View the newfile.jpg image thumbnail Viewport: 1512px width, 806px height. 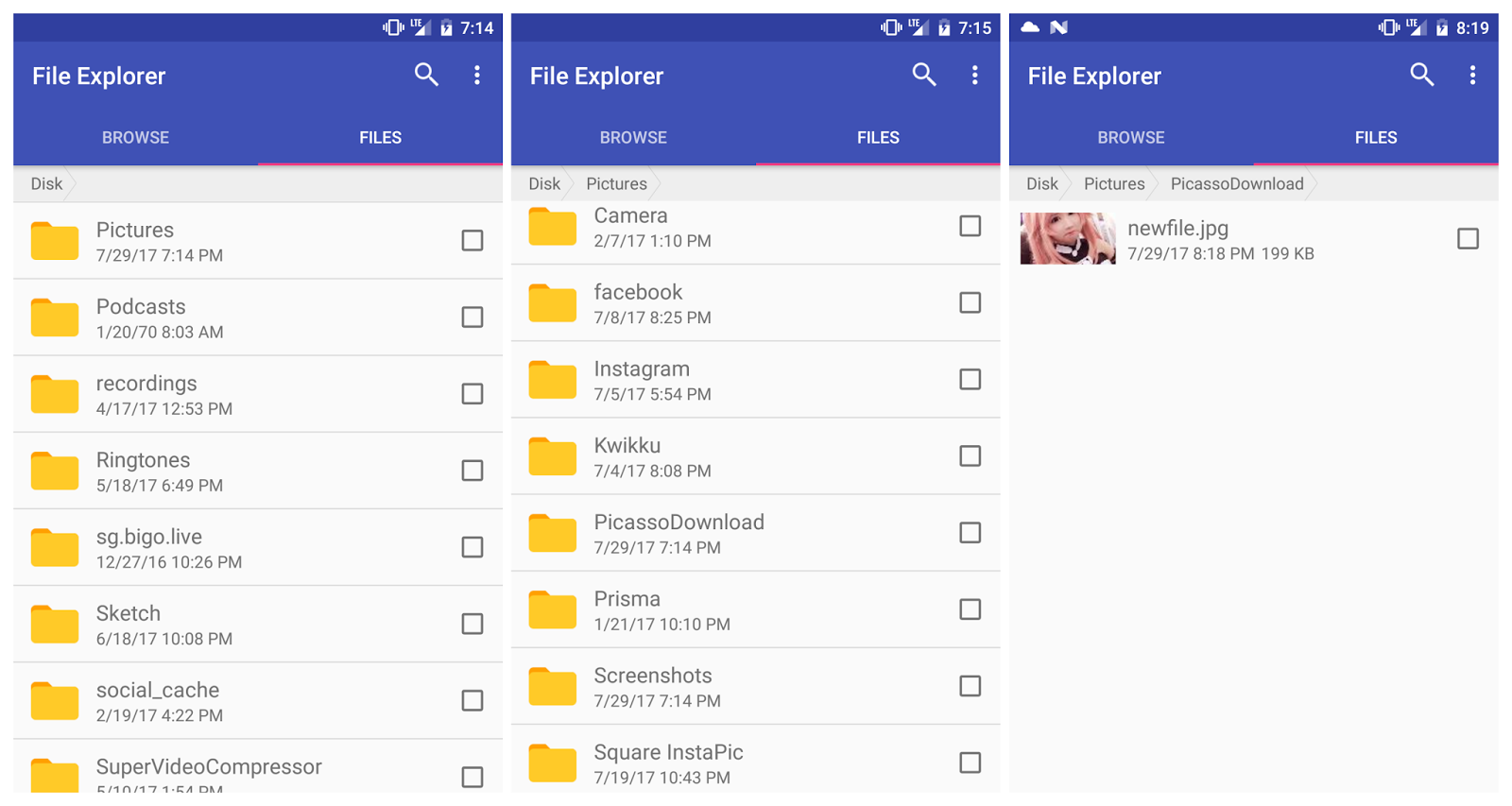pyautogui.click(x=1068, y=239)
